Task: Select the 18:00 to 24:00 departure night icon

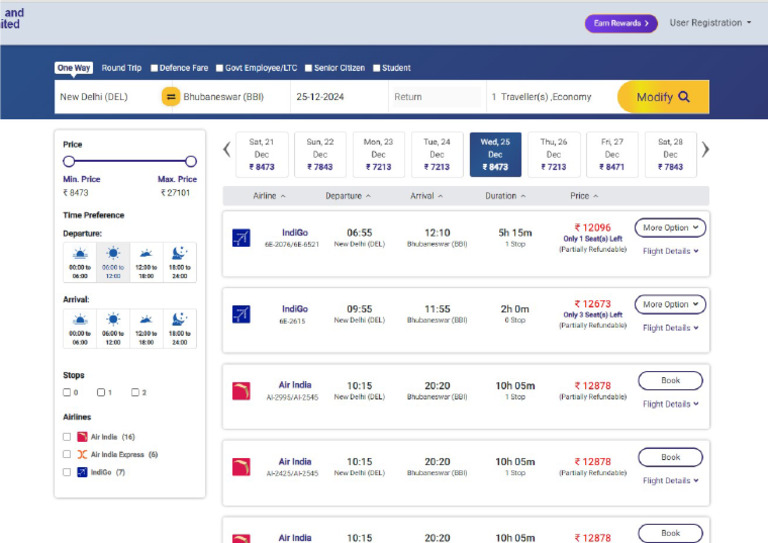Action: 179,254
